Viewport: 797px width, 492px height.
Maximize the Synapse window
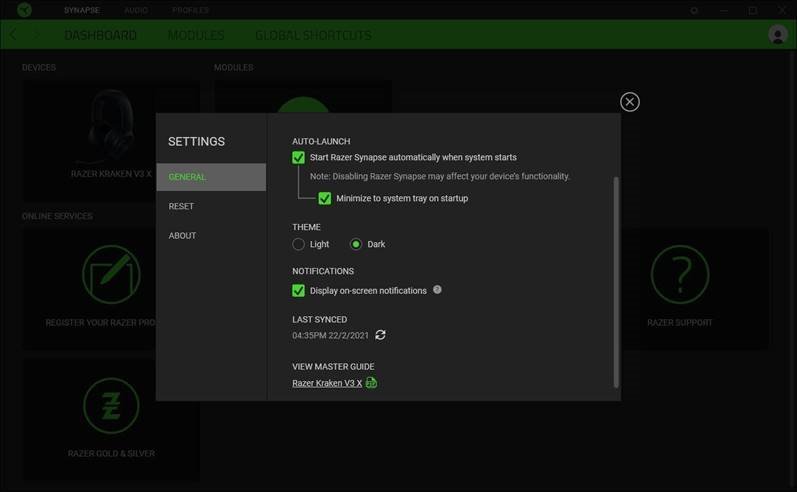click(x=753, y=10)
